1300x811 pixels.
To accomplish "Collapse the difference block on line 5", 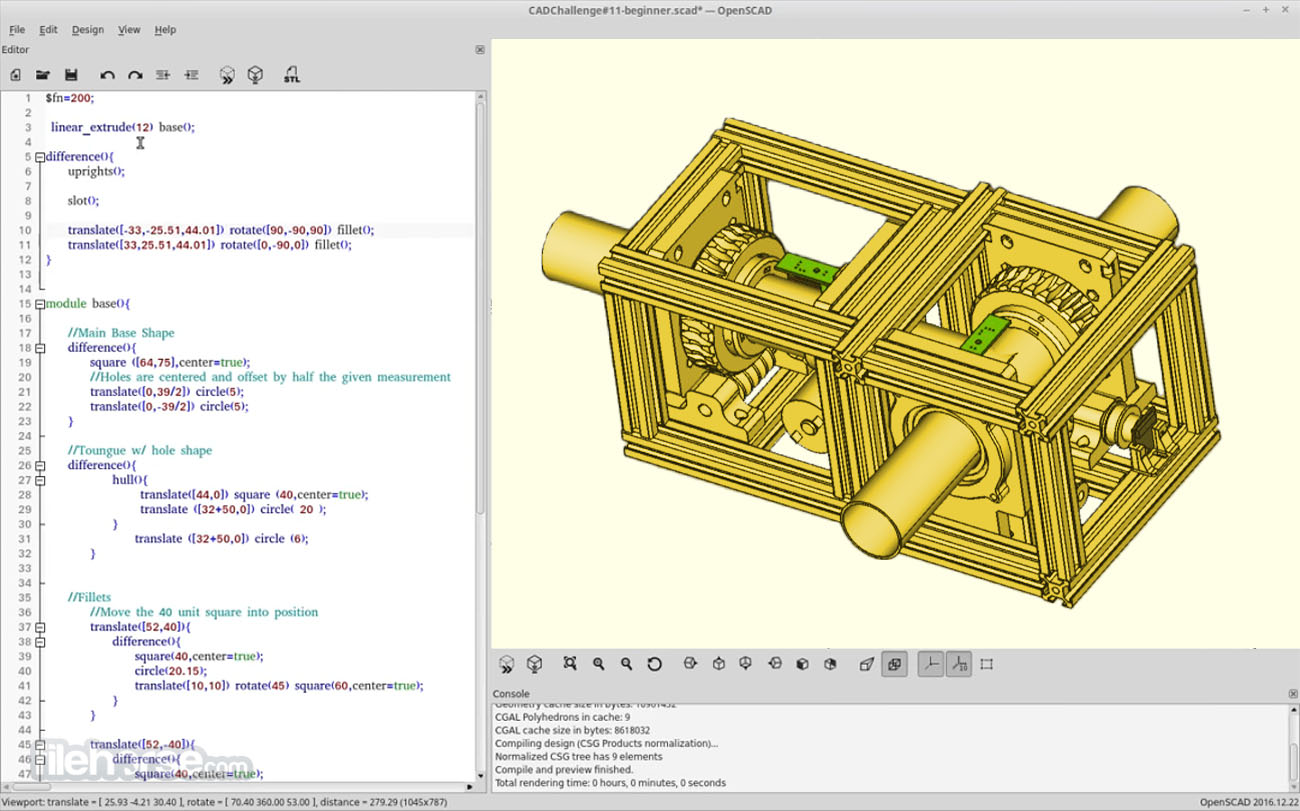I will pyautogui.click(x=39, y=156).
